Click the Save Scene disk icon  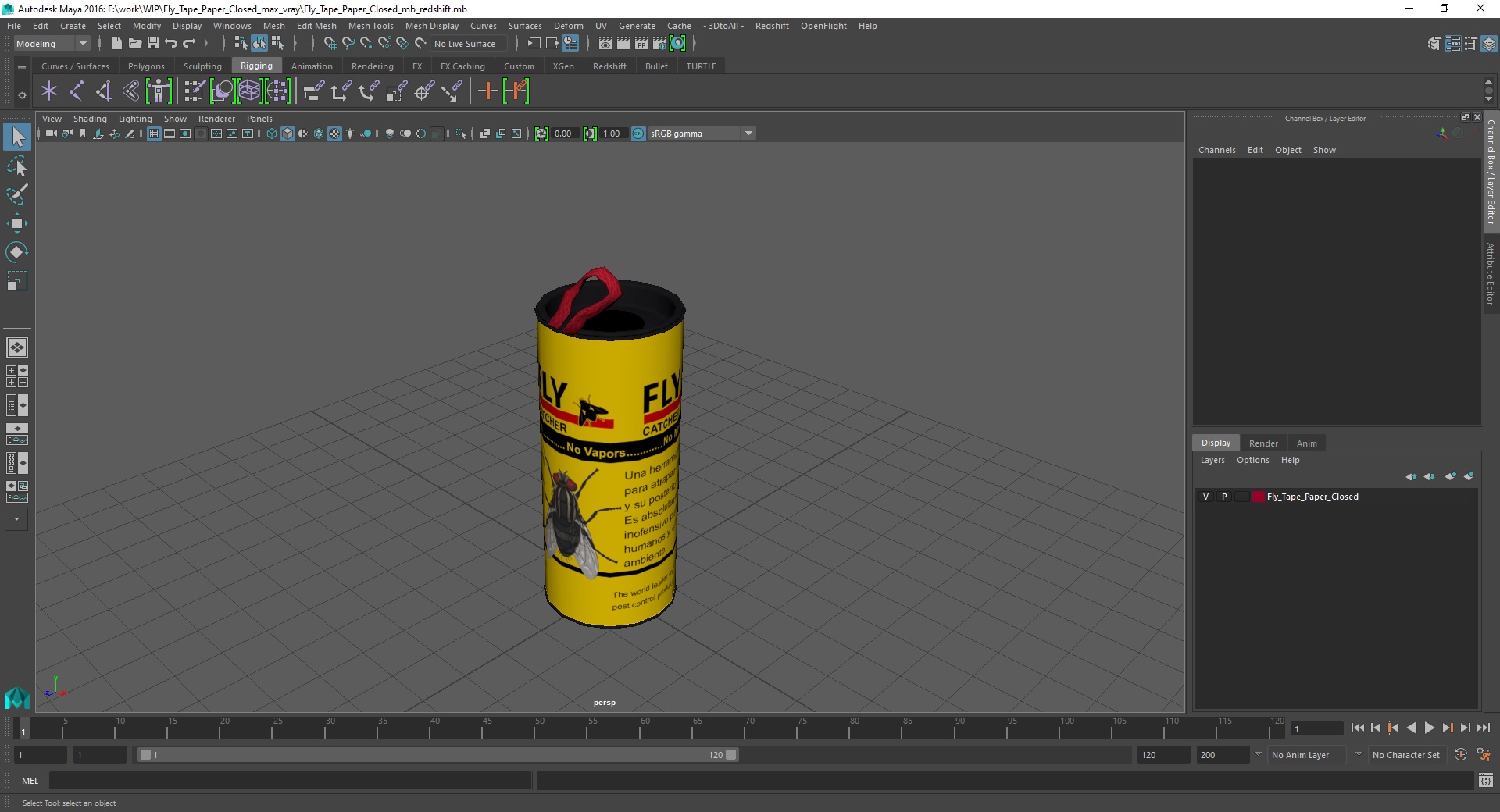153,44
